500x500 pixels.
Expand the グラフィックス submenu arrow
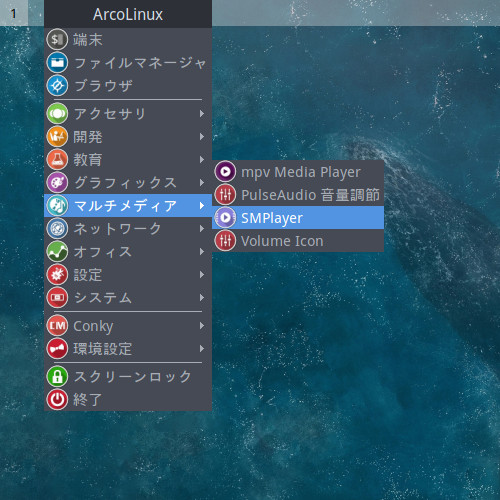pos(202,183)
